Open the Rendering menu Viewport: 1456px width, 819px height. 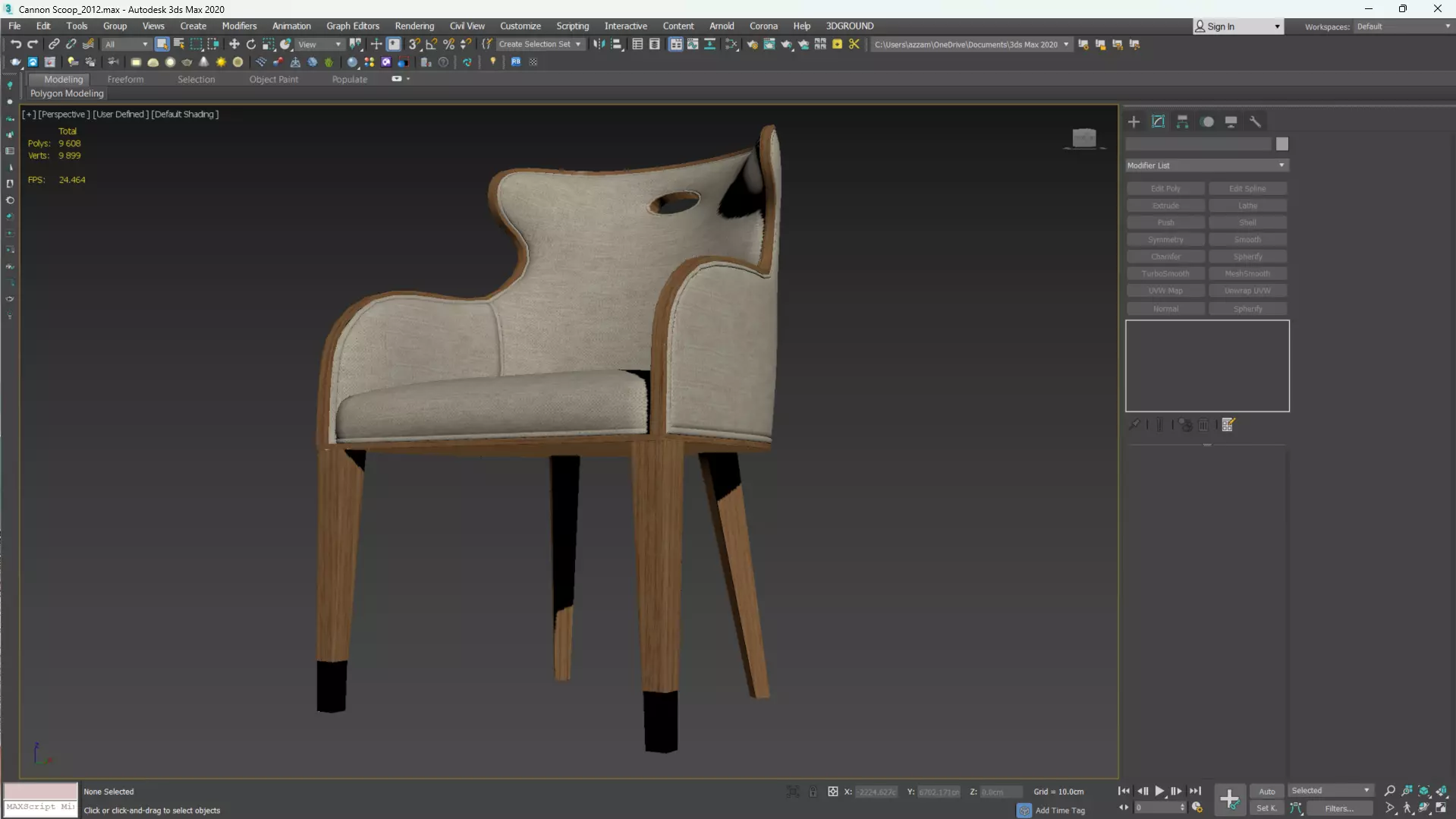414,26
